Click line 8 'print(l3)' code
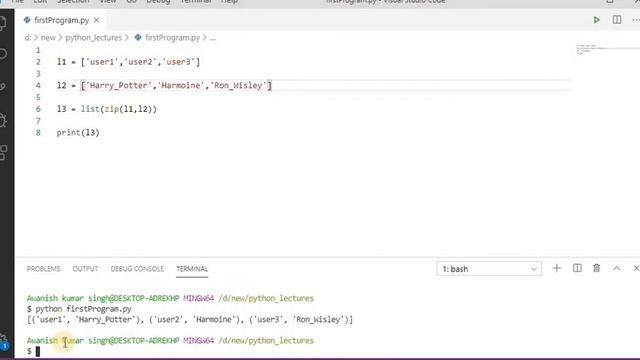The width and height of the screenshot is (640, 360). coord(78,133)
